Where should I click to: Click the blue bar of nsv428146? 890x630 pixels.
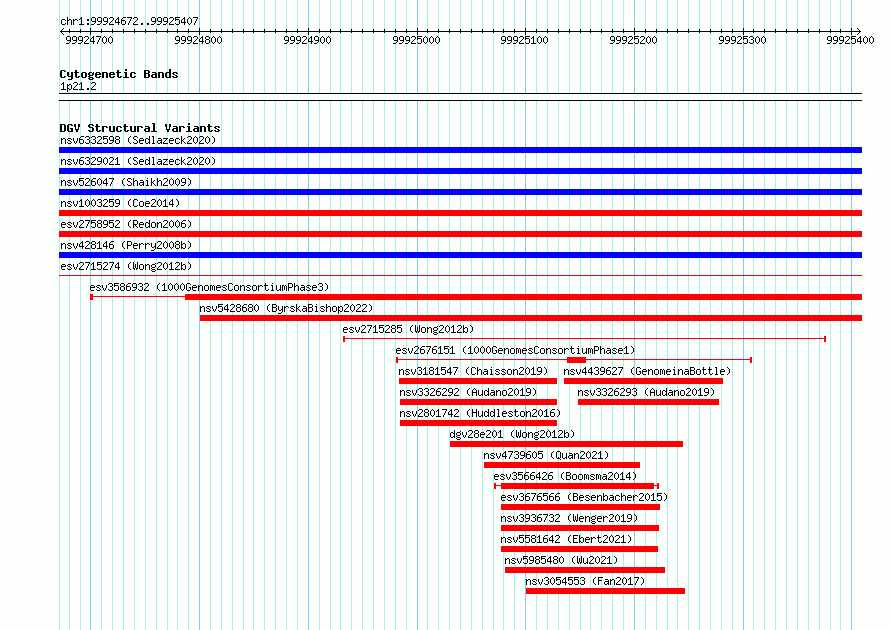click(x=460, y=255)
